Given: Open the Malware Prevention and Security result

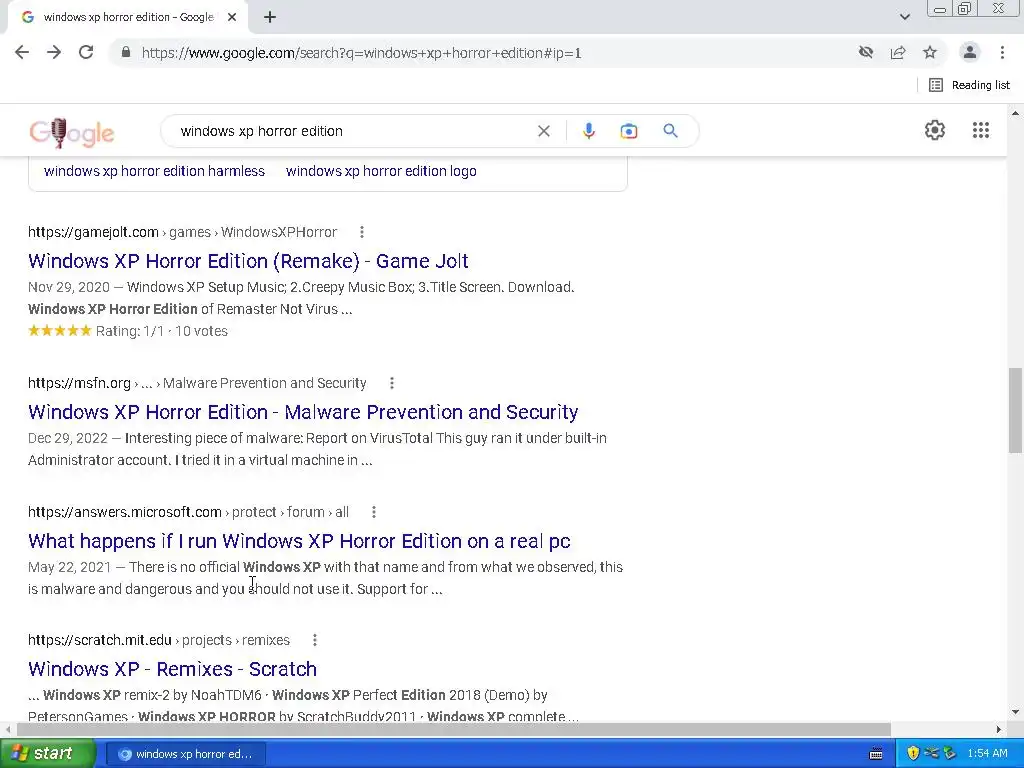Looking at the screenshot, I should tap(303, 412).
